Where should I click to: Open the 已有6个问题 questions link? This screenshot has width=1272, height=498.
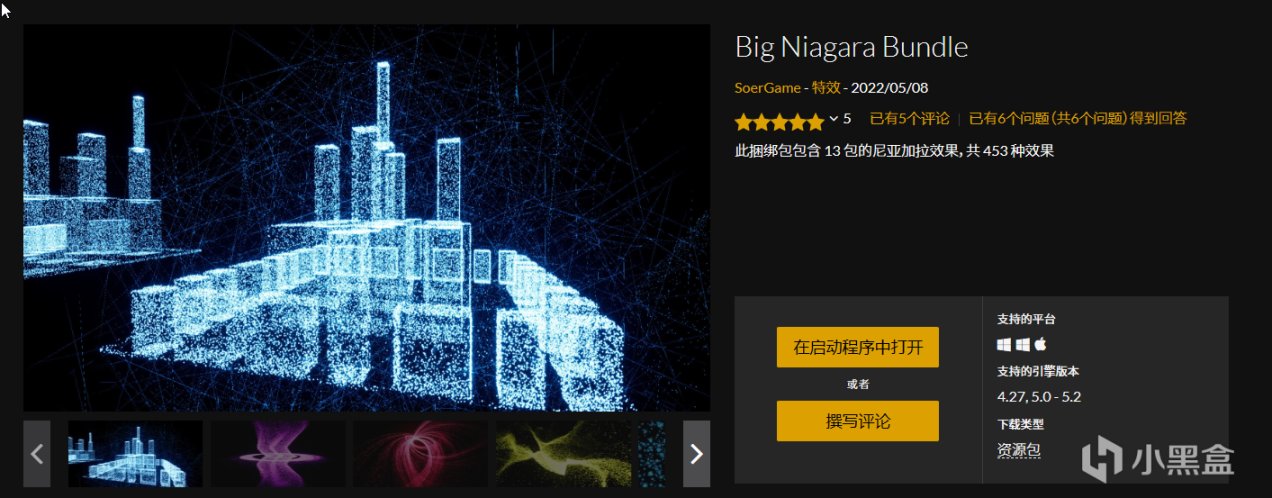(x=1078, y=118)
